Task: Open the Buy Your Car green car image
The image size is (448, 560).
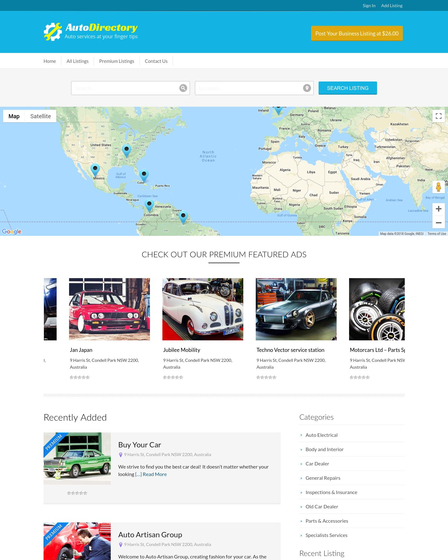Action: coord(77,459)
